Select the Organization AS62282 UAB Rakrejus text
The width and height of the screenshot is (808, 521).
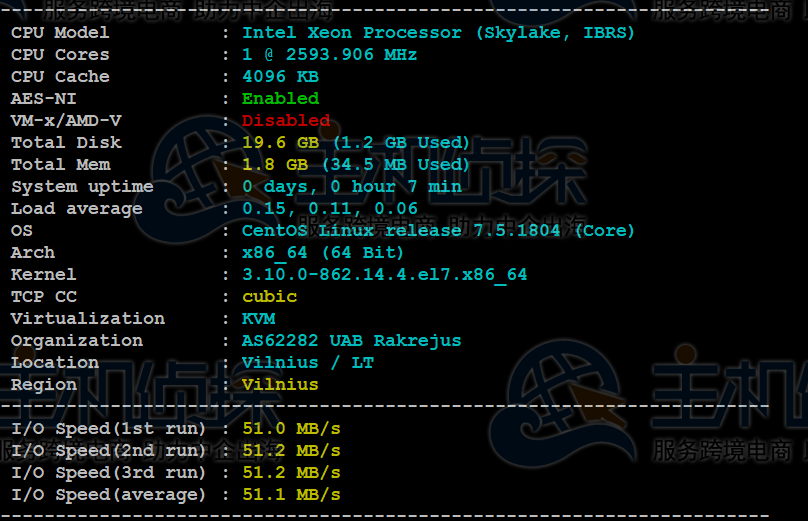[351, 341]
